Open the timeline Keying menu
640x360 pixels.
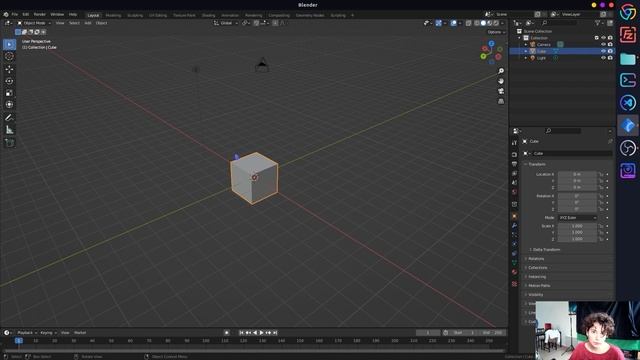pos(48,333)
